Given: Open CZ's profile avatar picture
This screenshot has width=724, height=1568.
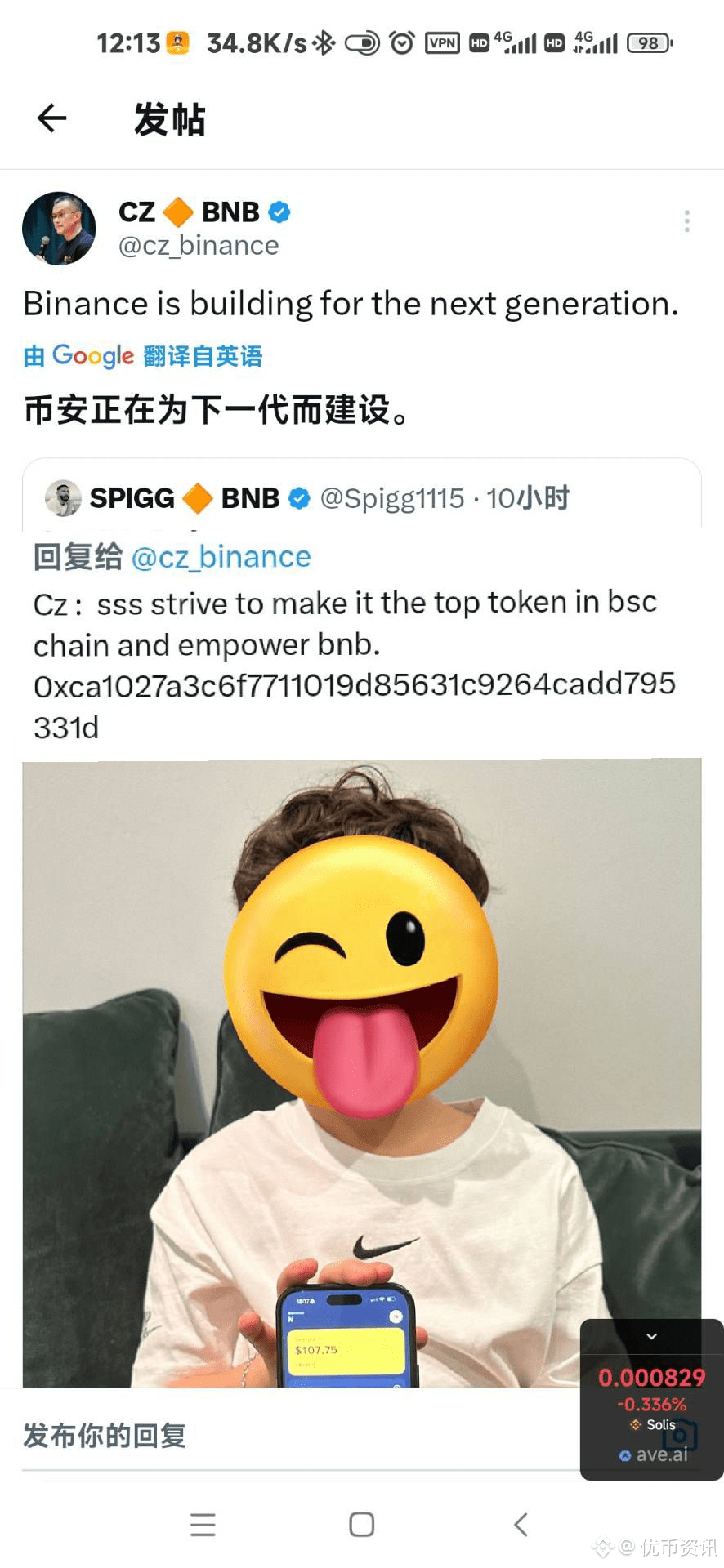Looking at the screenshot, I should point(59,229).
